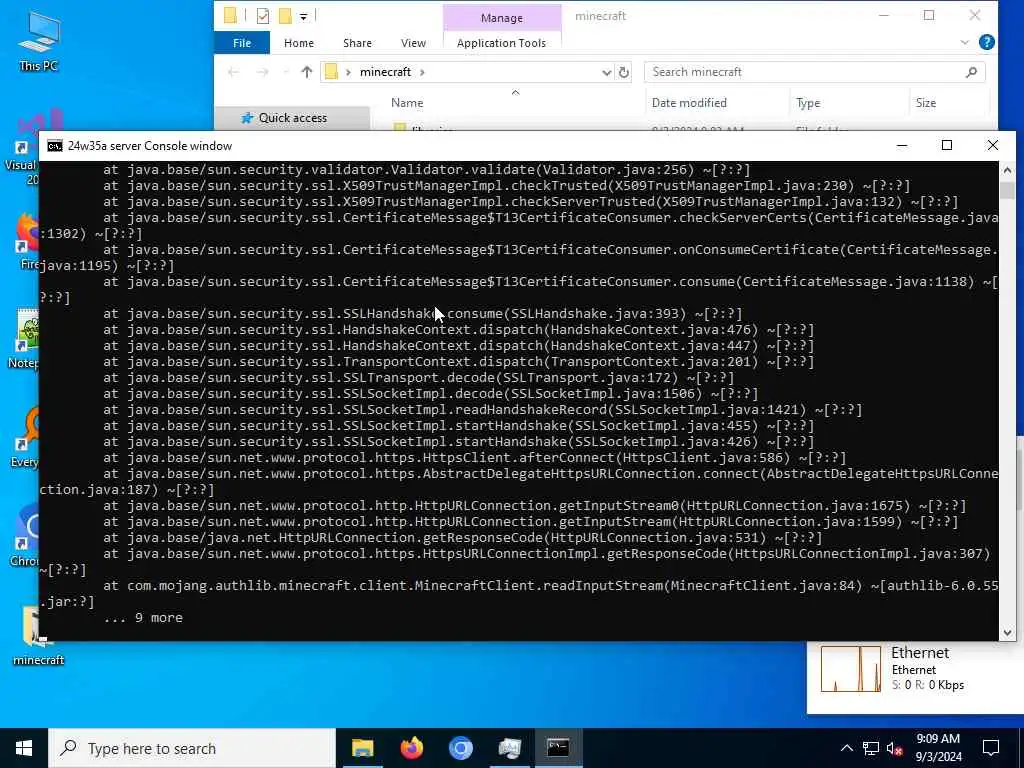The width and height of the screenshot is (1024, 768).
Task: Open the Quick Access Toolbar customize dropdown
Action: coord(304,16)
